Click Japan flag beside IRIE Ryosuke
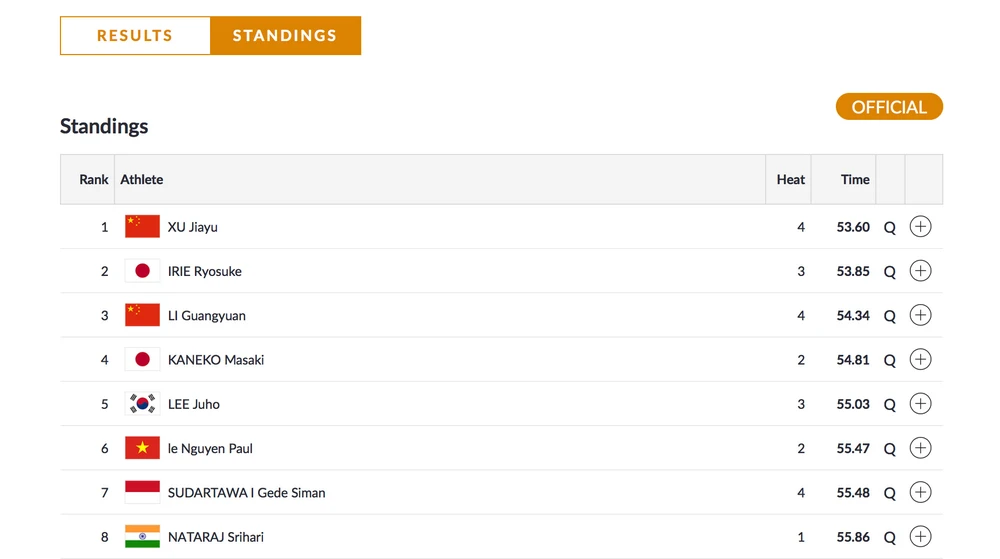This screenshot has width=1000, height=559. (x=142, y=271)
